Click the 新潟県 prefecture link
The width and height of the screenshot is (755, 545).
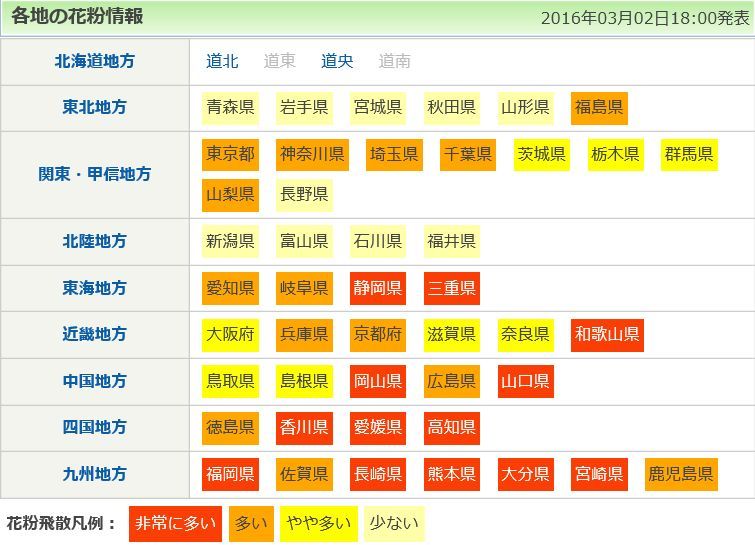point(230,241)
